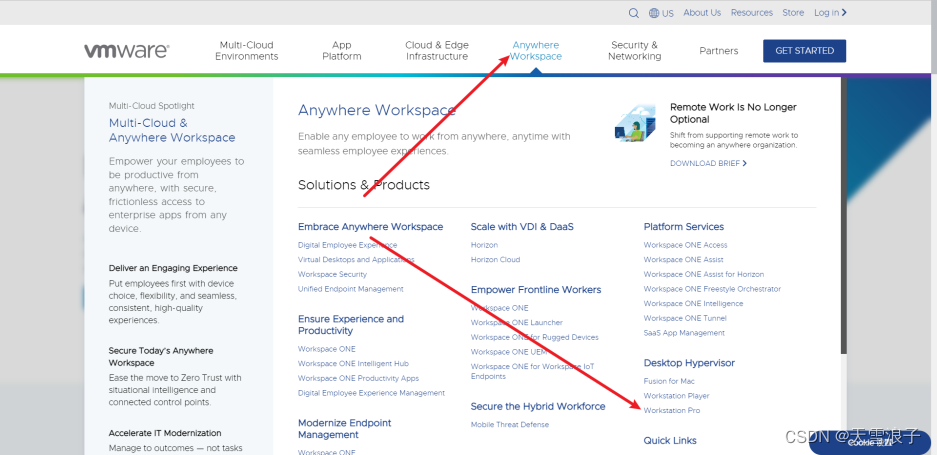Open the Horizon Cloud link
The width and height of the screenshot is (937, 455).
point(495,259)
